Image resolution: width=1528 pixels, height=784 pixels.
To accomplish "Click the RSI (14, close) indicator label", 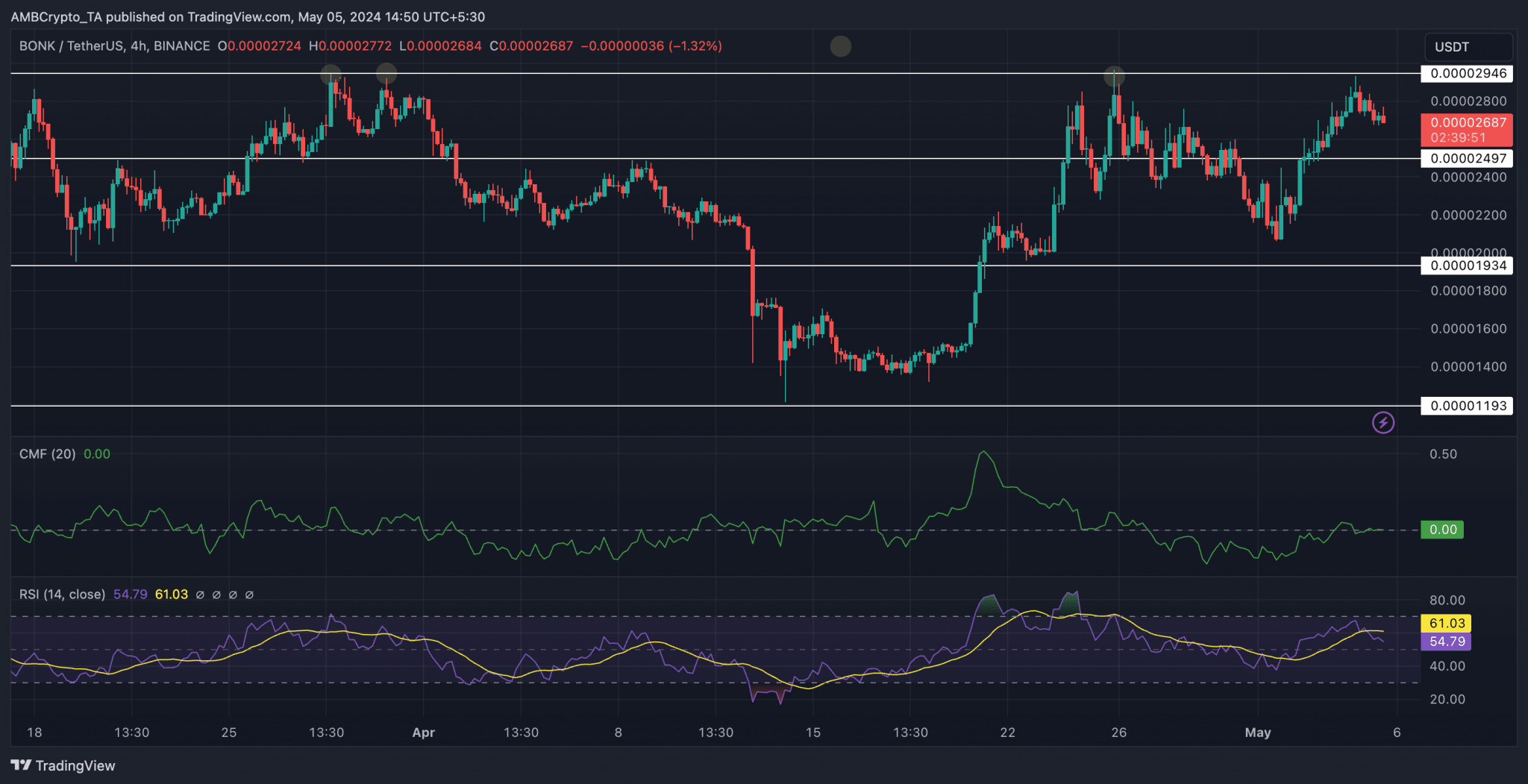I will pos(63,595).
